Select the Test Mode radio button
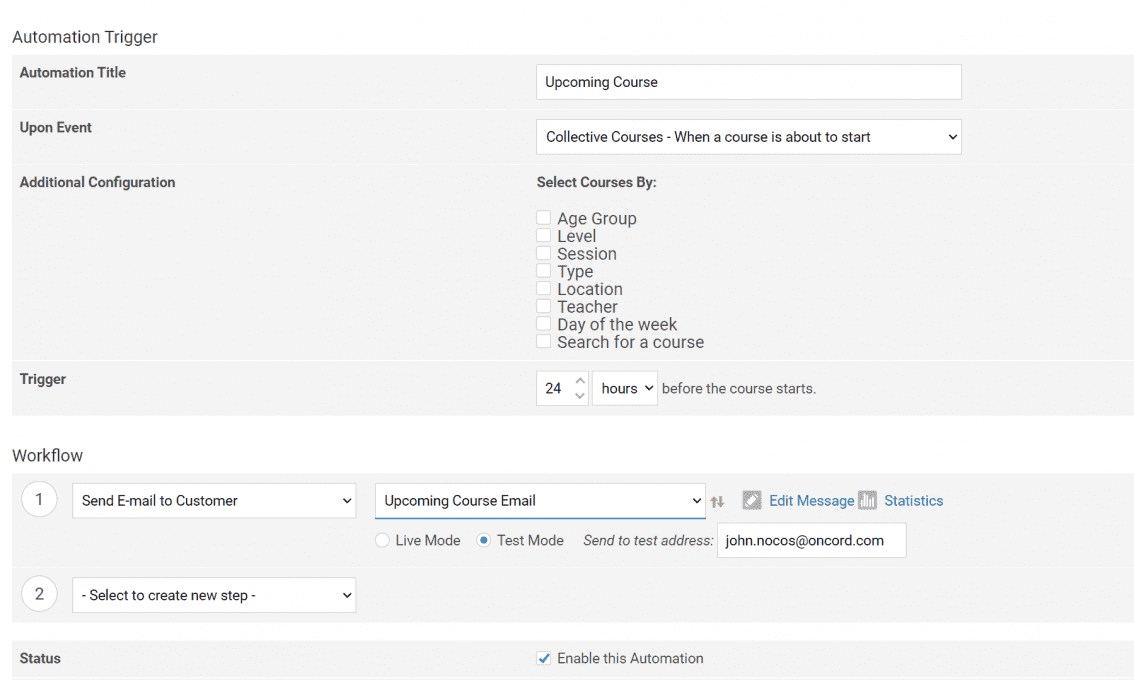The height and width of the screenshot is (680, 1134). [x=484, y=540]
